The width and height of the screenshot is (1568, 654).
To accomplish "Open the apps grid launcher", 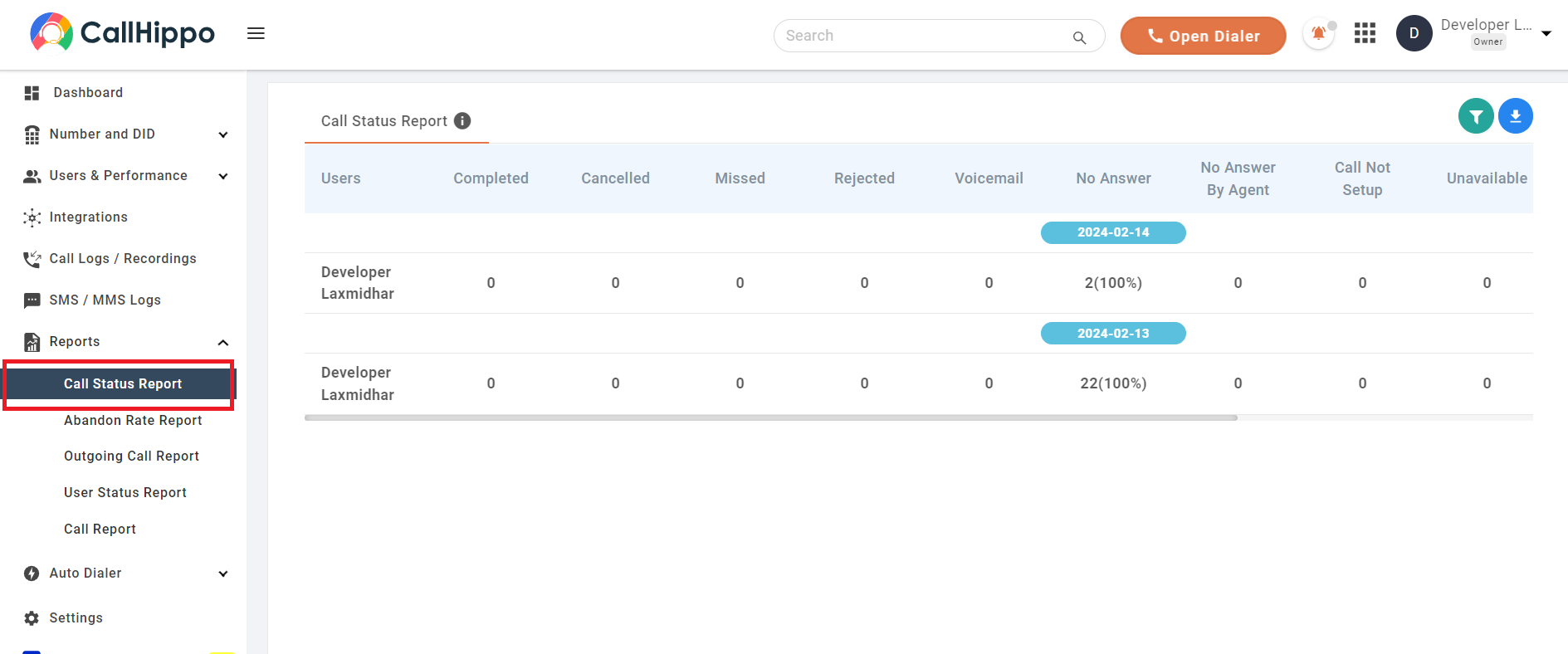I will (x=1365, y=33).
